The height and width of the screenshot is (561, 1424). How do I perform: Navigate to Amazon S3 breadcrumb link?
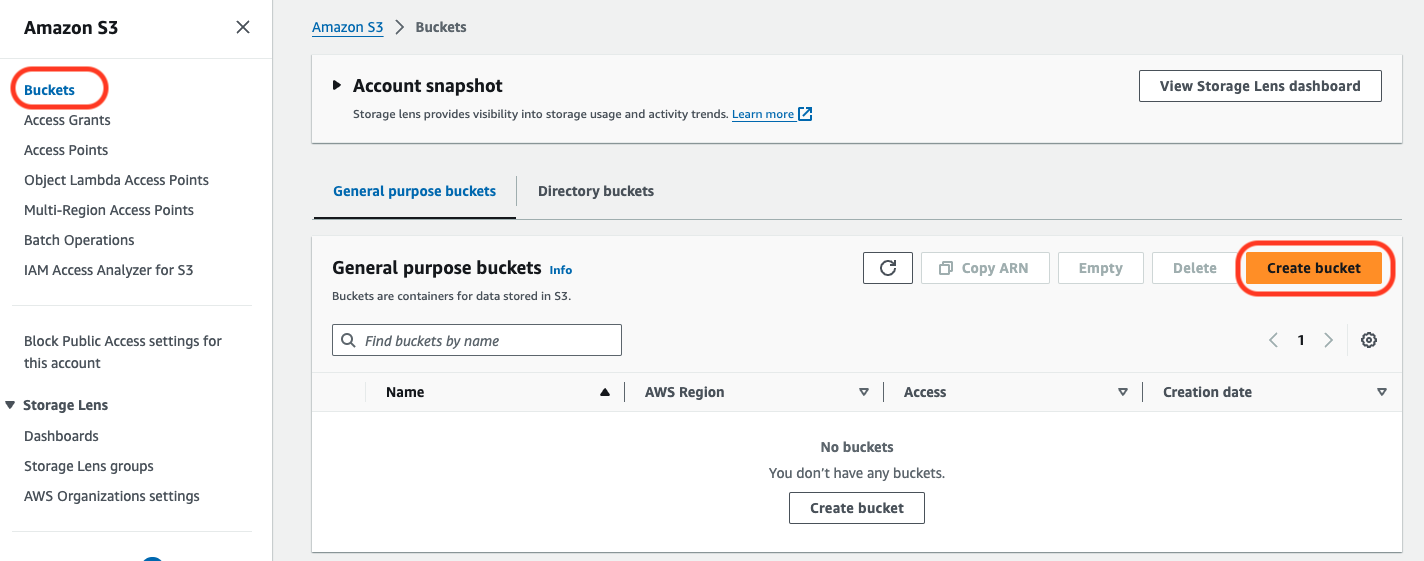(347, 27)
